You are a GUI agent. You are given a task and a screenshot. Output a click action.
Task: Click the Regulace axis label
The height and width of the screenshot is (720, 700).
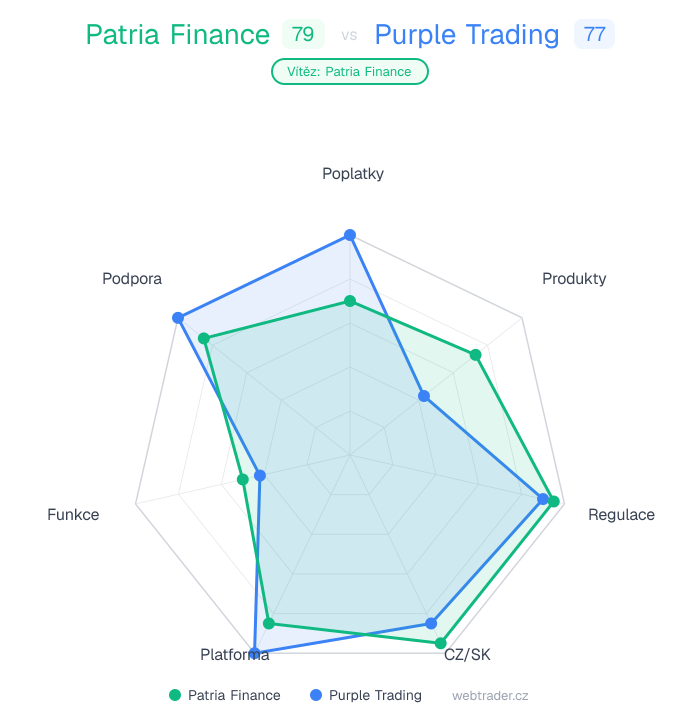[621, 515]
